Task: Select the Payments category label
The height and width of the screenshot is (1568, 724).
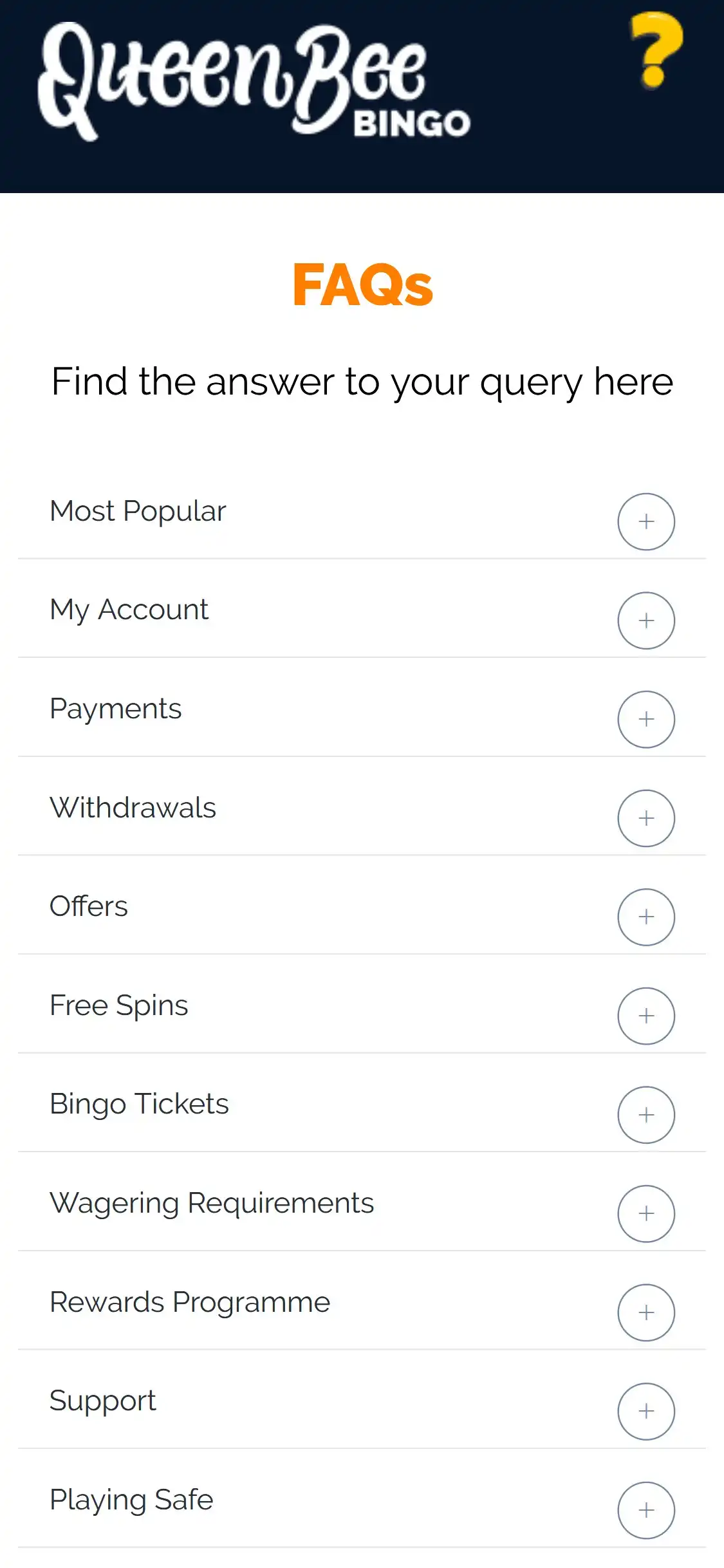Action: 116,709
